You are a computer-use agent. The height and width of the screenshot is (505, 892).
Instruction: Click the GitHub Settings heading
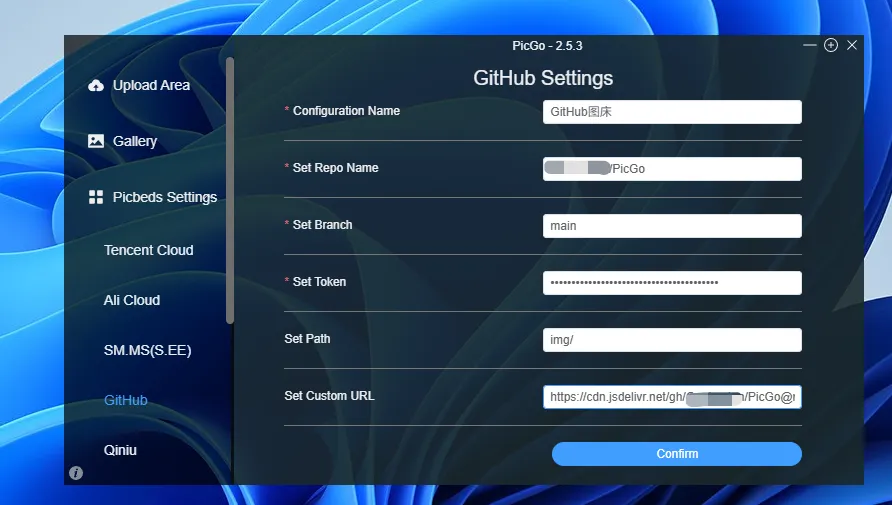[543, 78]
